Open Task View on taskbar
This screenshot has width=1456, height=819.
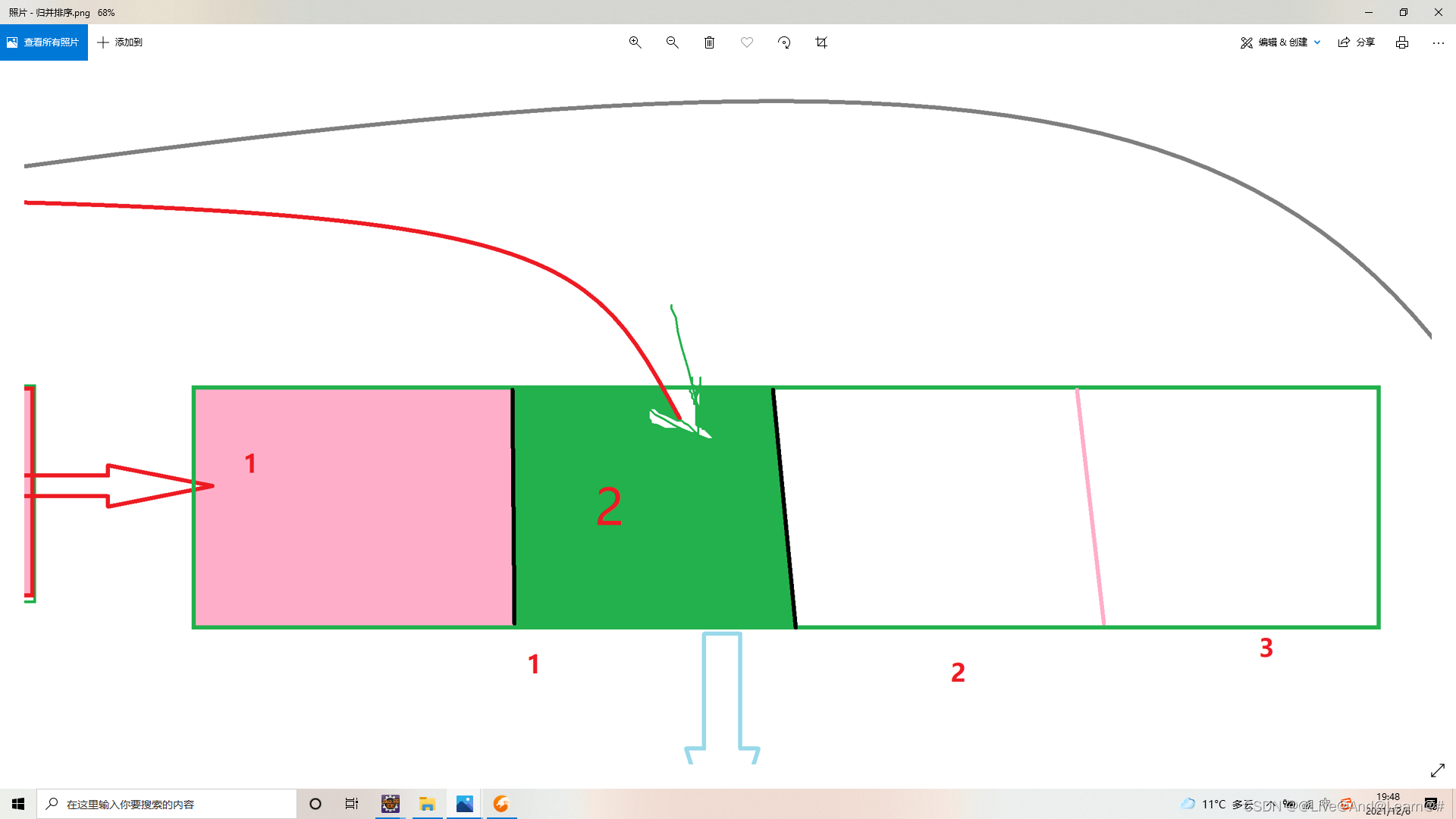tap(352, 804)
